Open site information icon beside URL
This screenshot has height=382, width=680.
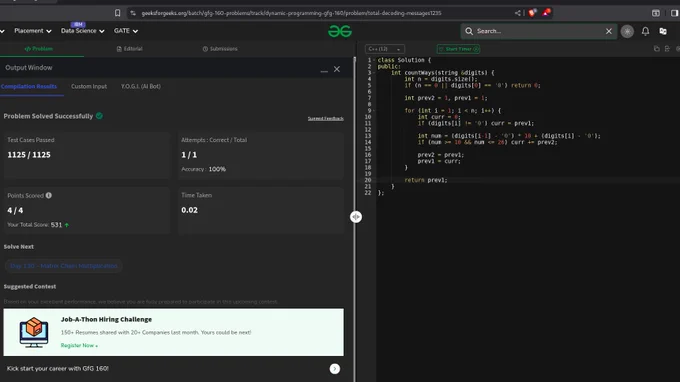(x=133, y=13)
